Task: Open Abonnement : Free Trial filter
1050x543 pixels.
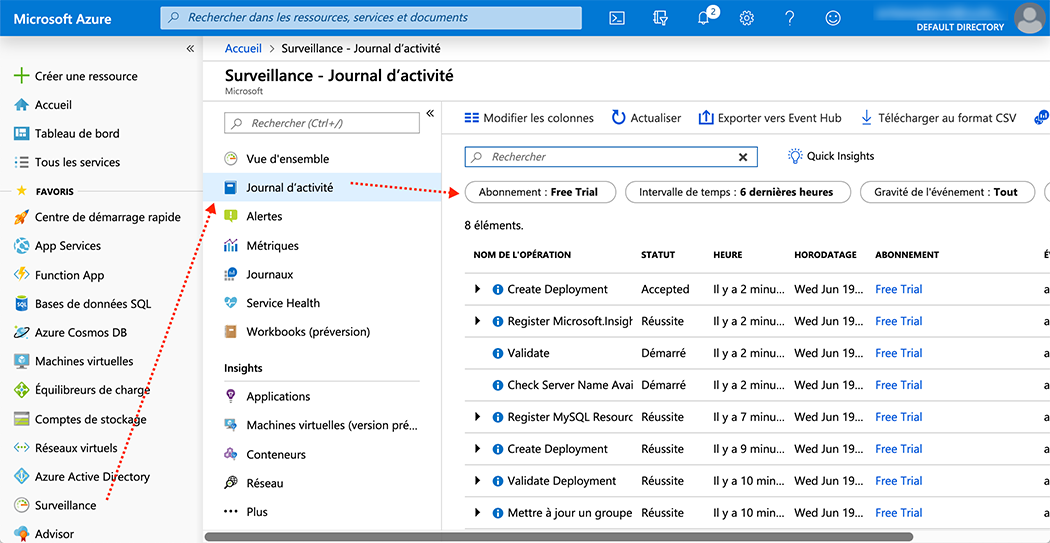Action: click(540, 192)
